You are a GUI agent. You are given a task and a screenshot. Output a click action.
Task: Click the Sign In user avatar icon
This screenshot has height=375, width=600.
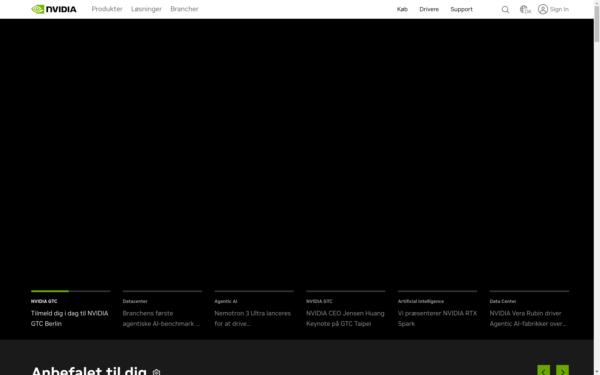click(543, 9)
